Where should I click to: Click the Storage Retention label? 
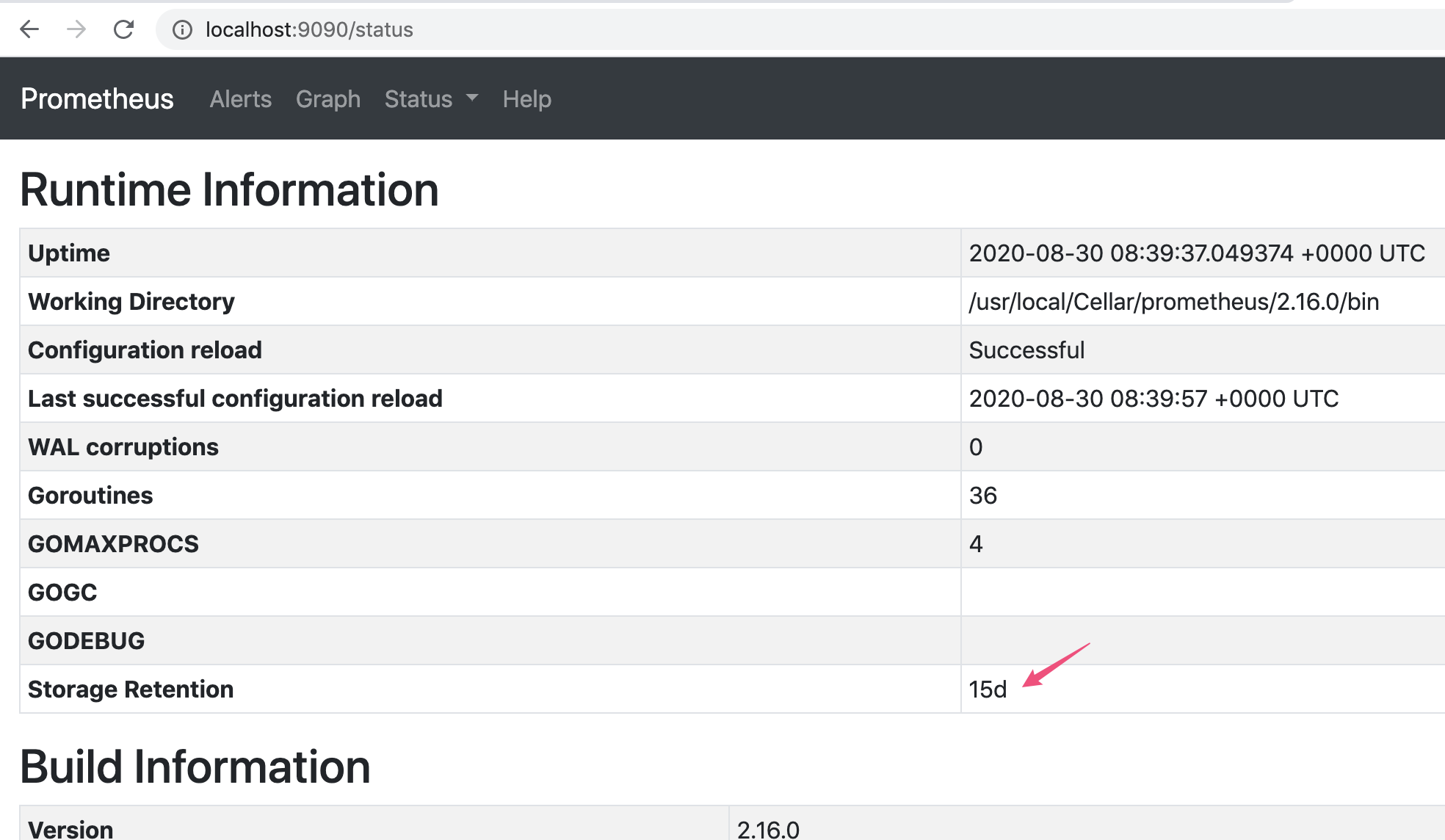[x=131, y=689]
